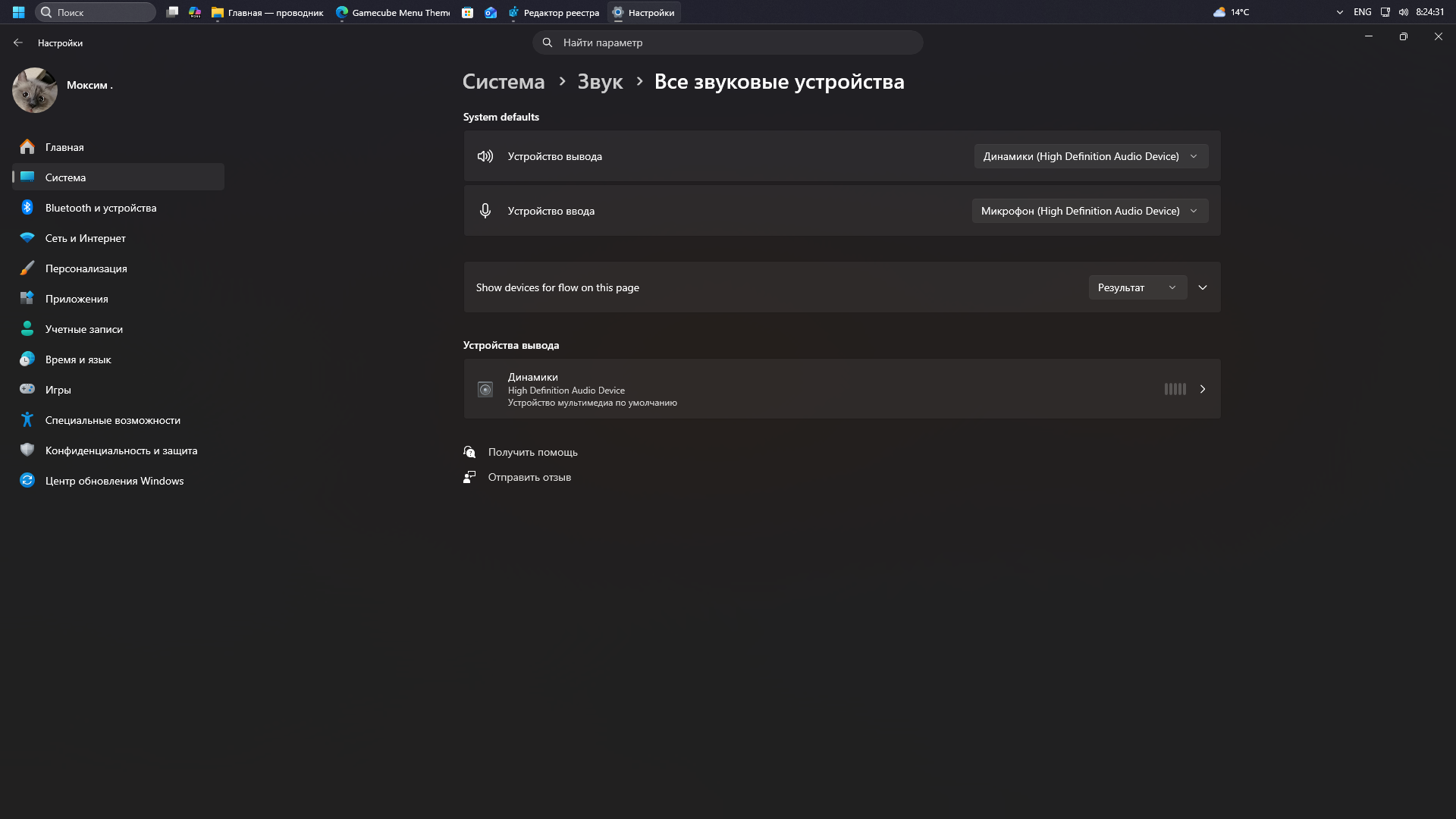Image resolution: width=1456 pixels, height=819 pixels.
Task: Click the back arrow in Настройки
Action: pos(18,43)
